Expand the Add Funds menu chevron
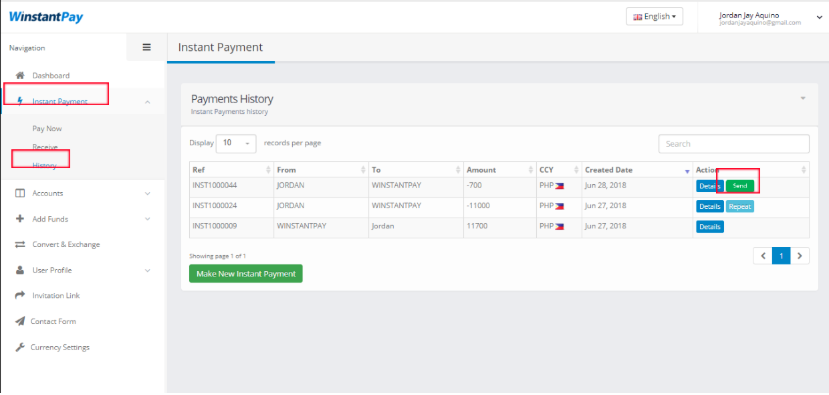This screenshot has width=829, height=395. (148, 219)
